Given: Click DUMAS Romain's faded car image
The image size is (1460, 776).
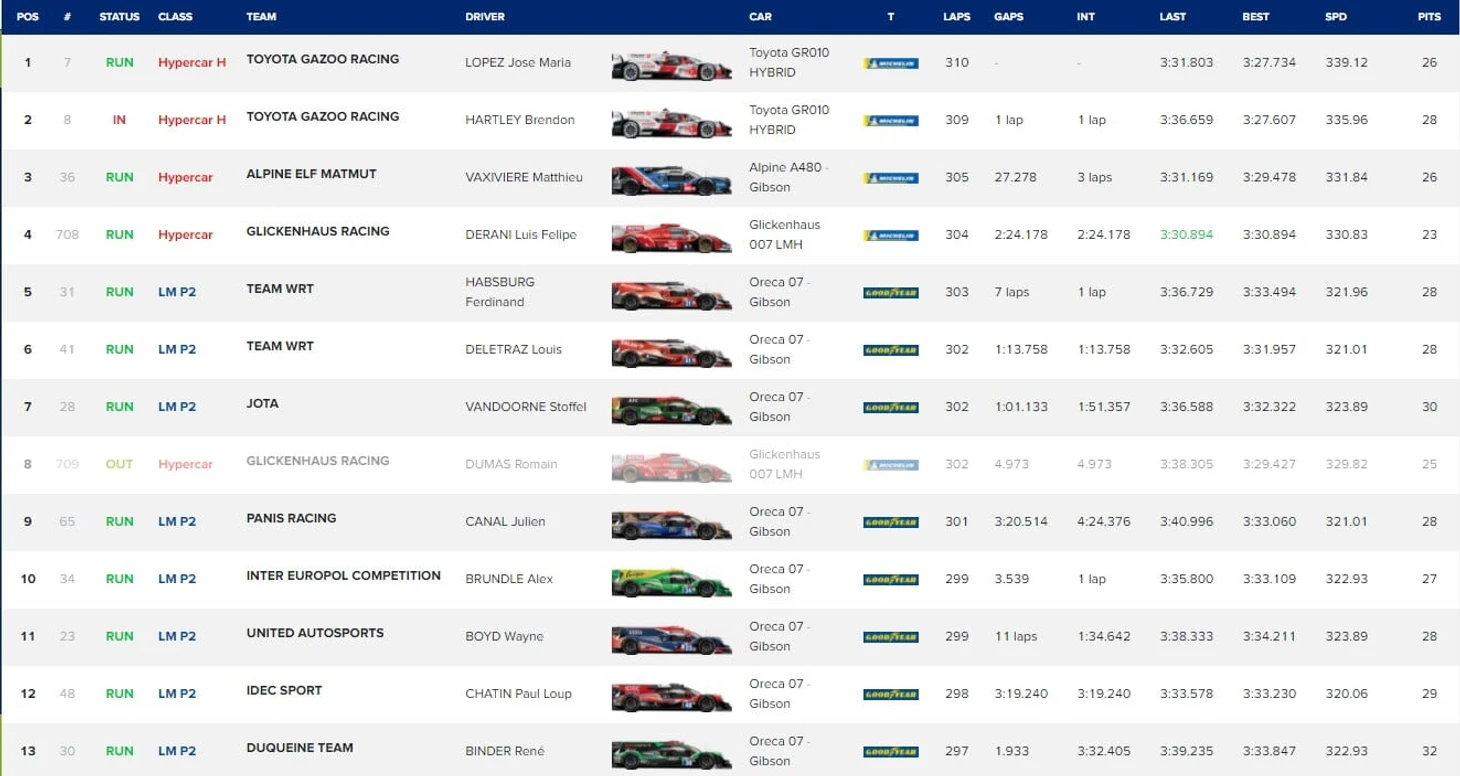Looking at the screenshot, I should [x=670, y=467].
